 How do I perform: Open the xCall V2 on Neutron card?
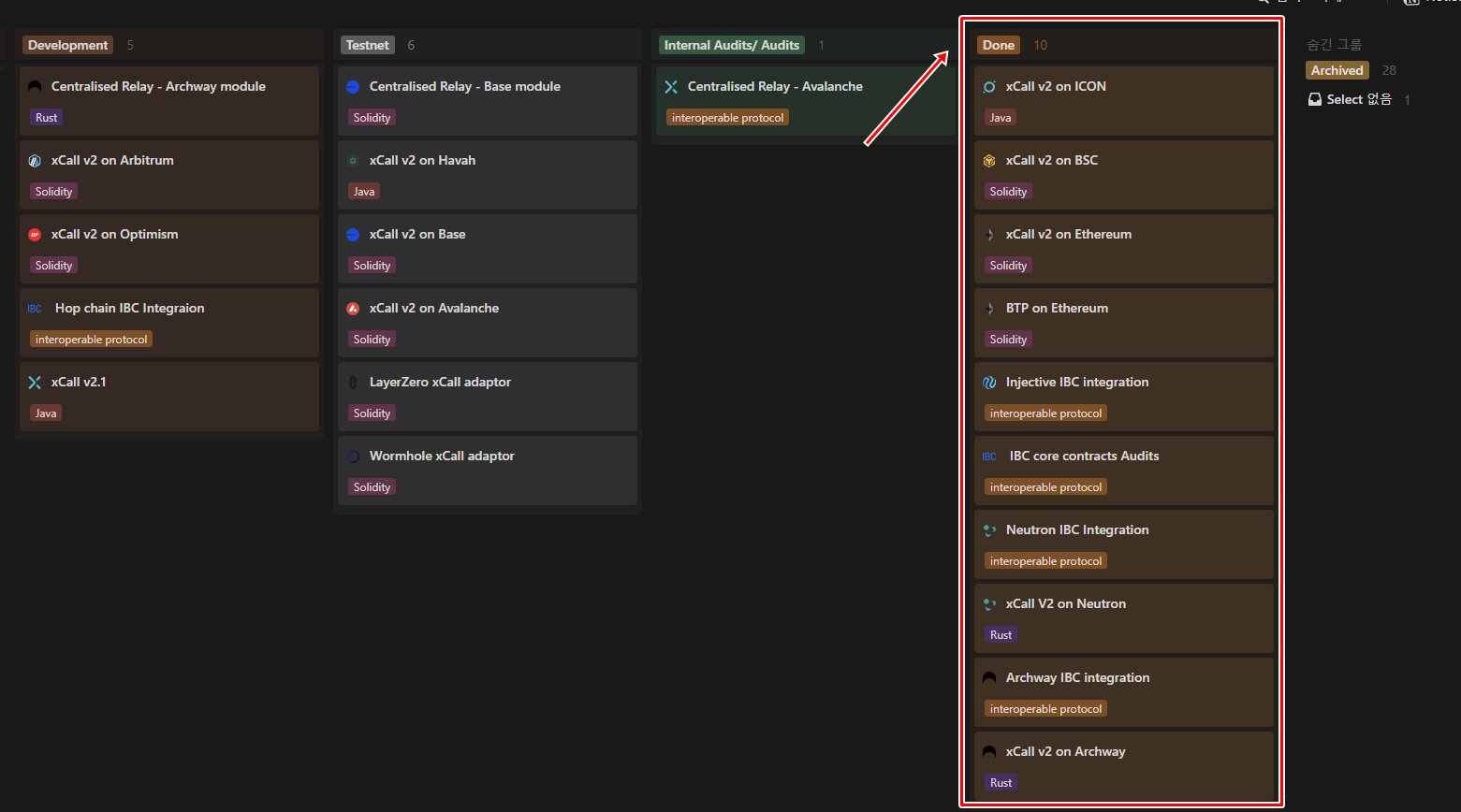point(1124,618)
